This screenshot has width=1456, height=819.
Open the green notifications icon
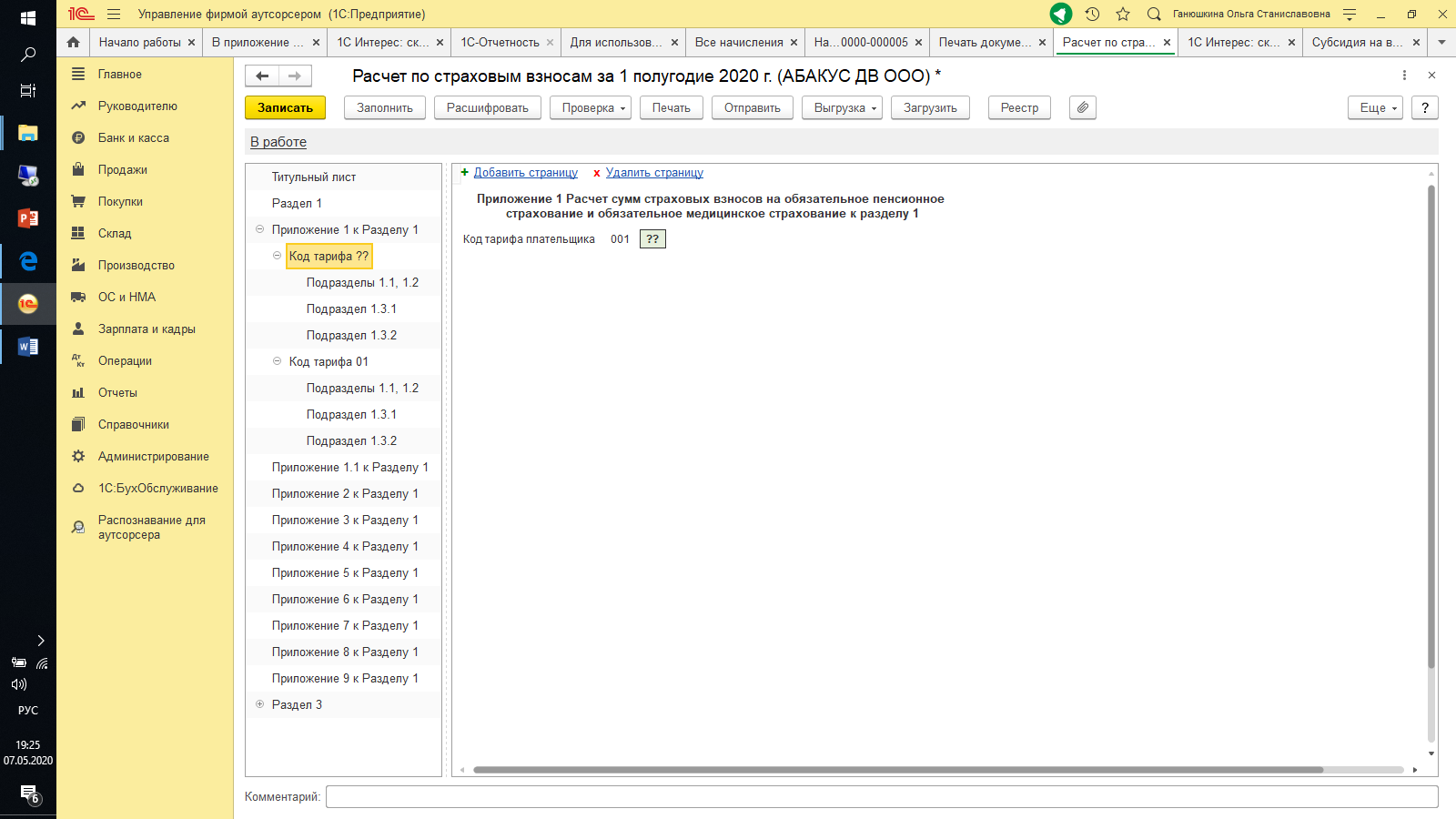[x=1060, y=14]
